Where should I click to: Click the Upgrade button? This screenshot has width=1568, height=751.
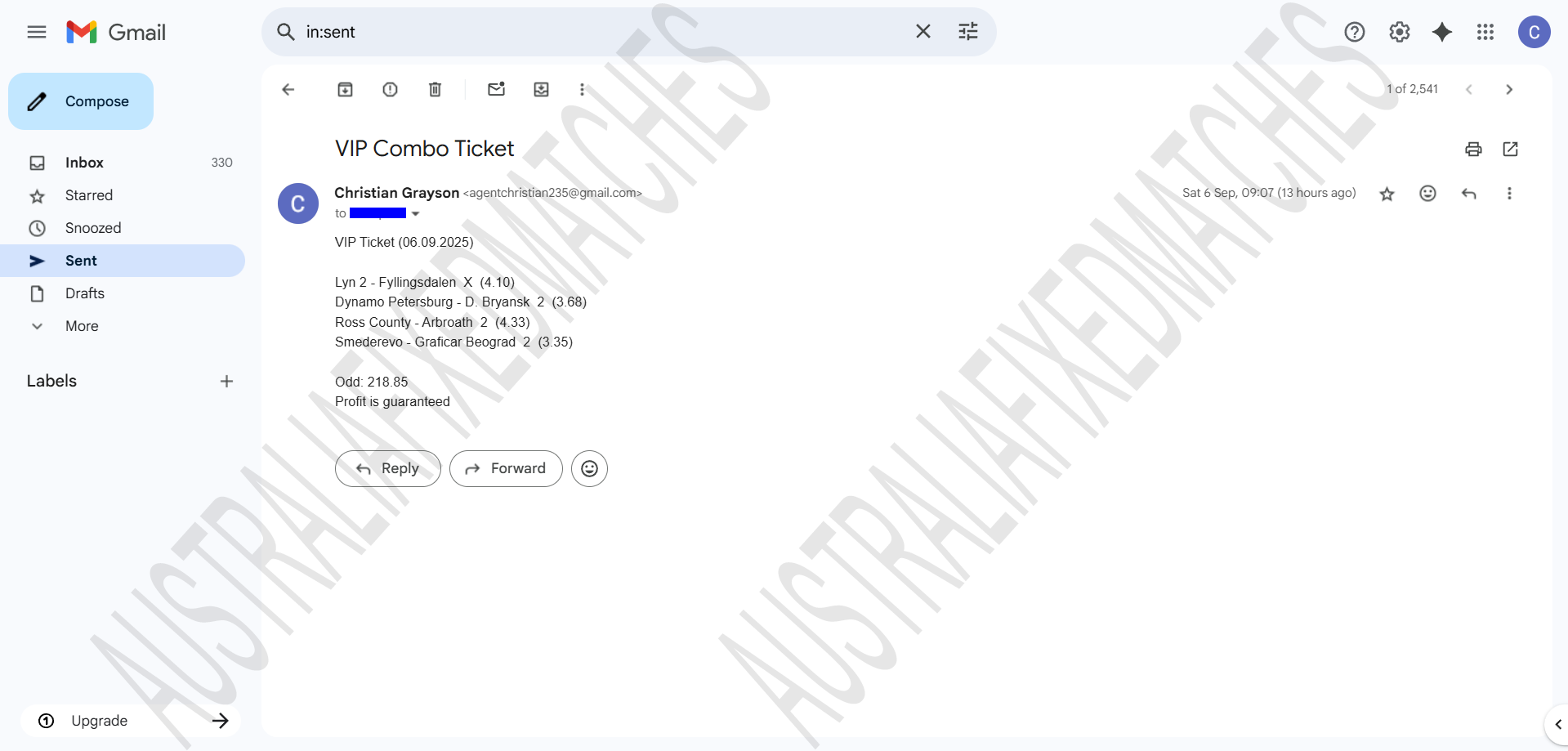(131, 721)
